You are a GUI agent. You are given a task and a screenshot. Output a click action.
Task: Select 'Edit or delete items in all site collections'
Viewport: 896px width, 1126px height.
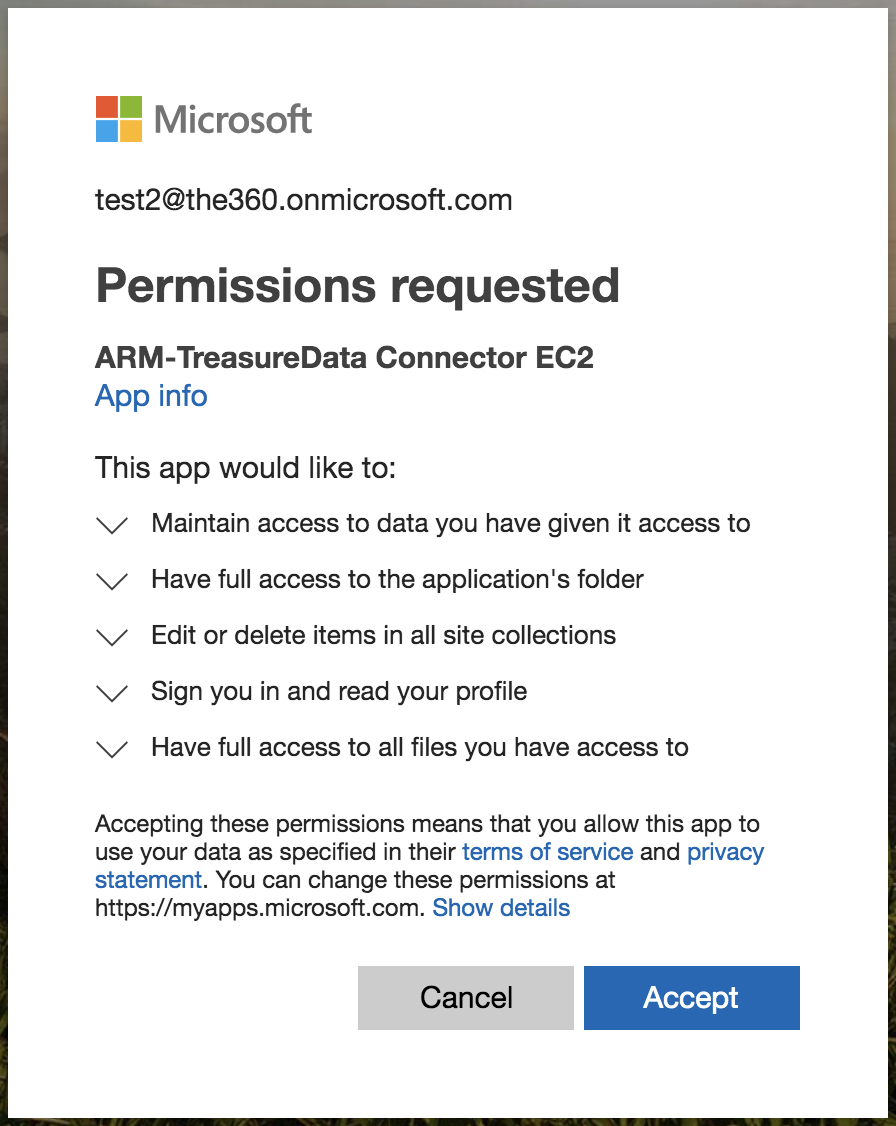coord(383,635)
